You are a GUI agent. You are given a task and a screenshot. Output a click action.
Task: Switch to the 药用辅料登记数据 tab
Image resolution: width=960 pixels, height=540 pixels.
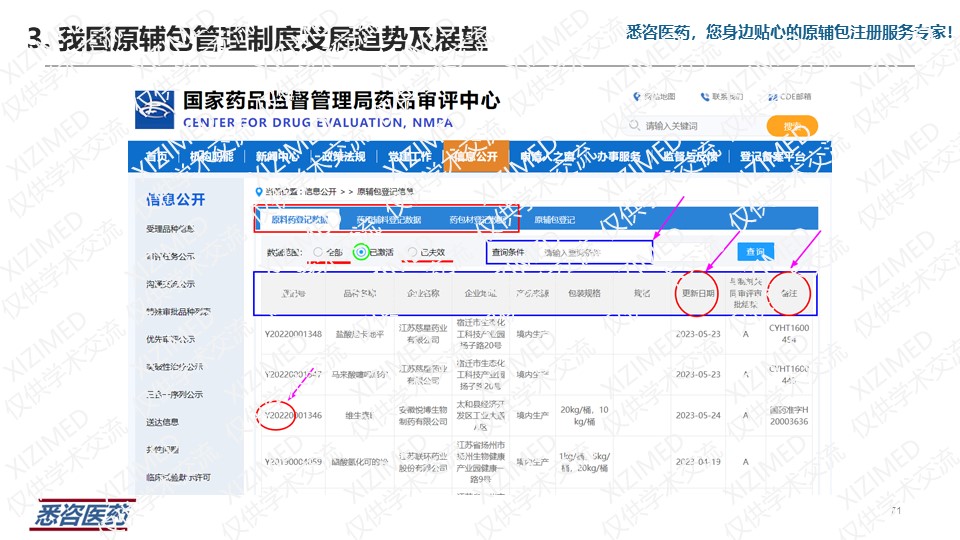point(389,220)
